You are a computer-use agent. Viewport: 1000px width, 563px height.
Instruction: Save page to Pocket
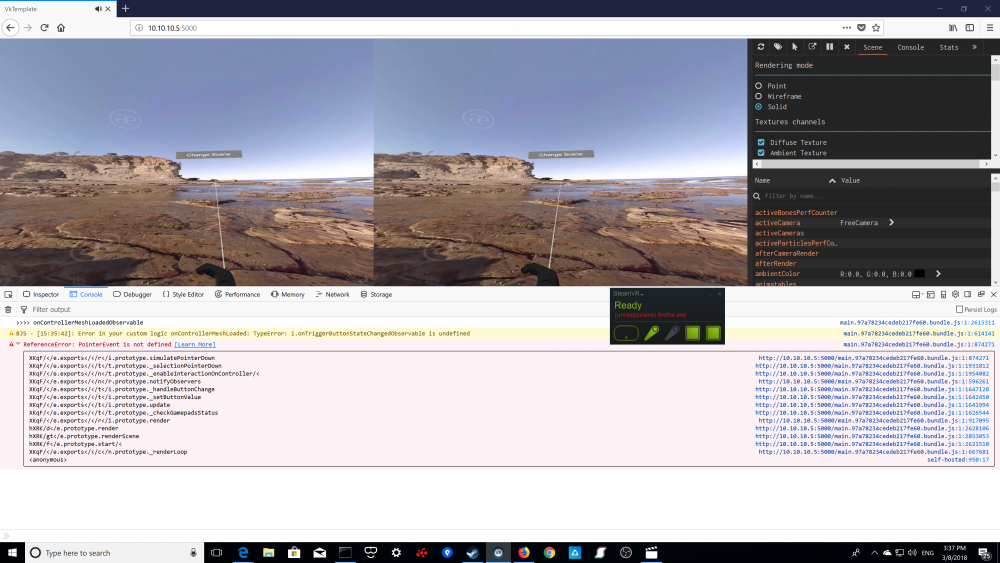[861, 27]
